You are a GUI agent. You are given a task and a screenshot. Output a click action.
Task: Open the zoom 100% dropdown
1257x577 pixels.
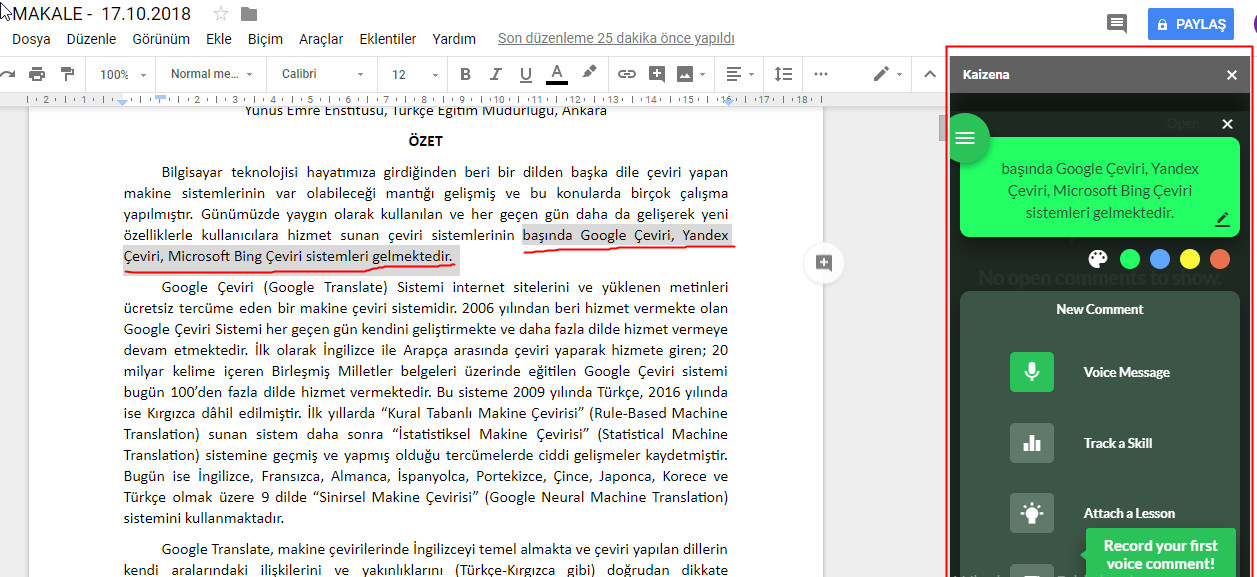tap(122, 74)
